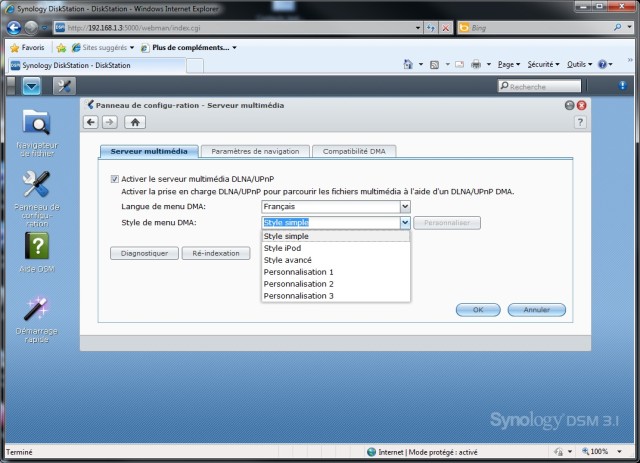Screen dimensions: 640x463
Task: Minimize the Serveur multimédia panel
Action: click(x=569, y=105)
